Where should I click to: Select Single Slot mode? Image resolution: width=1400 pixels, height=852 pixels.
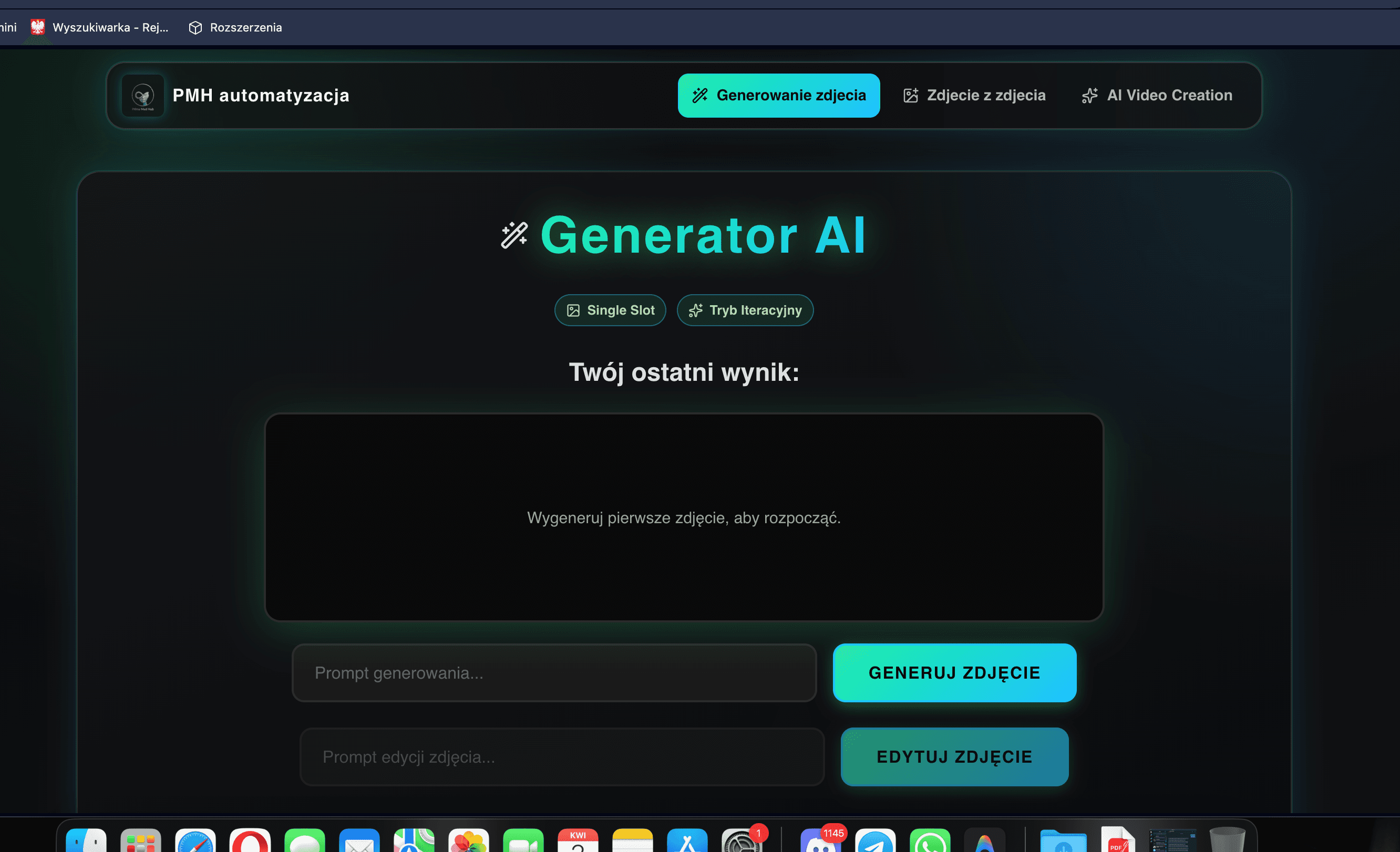(610, 310)
